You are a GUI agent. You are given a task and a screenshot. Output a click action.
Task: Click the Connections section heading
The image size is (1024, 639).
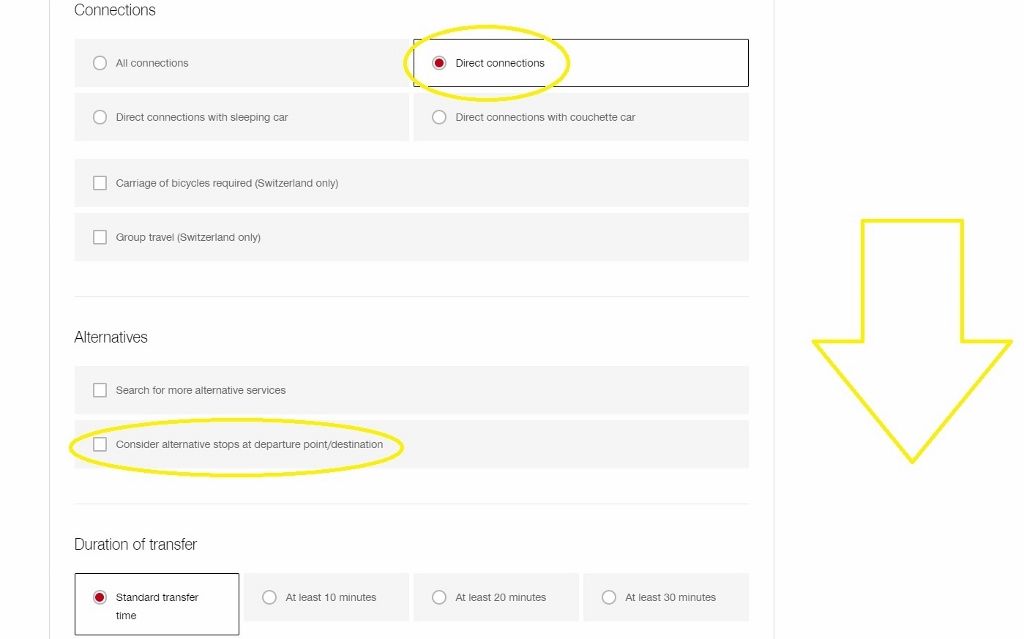(x=114, y=10)
